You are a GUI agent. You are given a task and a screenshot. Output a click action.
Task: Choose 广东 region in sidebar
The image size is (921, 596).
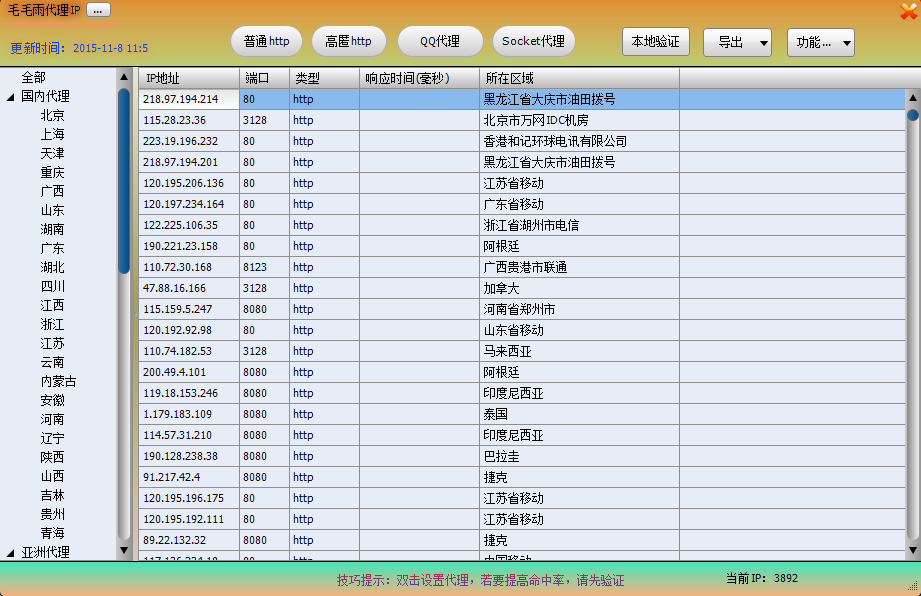pyautogui.click(x=51, y=248)
